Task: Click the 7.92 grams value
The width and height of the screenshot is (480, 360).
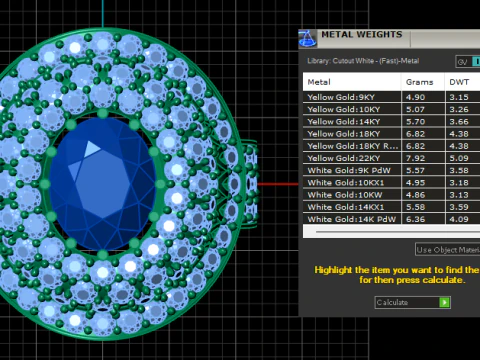Action: pyautogui.click(x=415, y=158)
